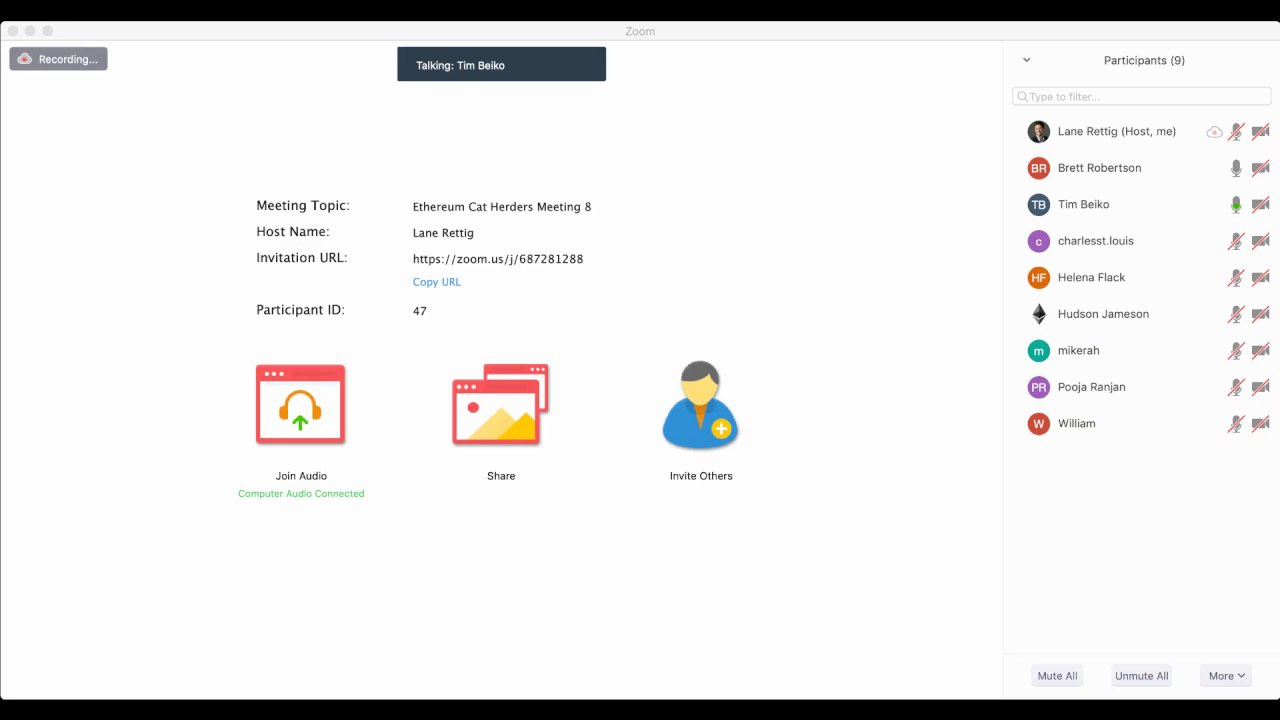Select the Lane Rettig (Host, me) name
1280x720 pixels.
pyautogui.click(x=1117, y=132)
